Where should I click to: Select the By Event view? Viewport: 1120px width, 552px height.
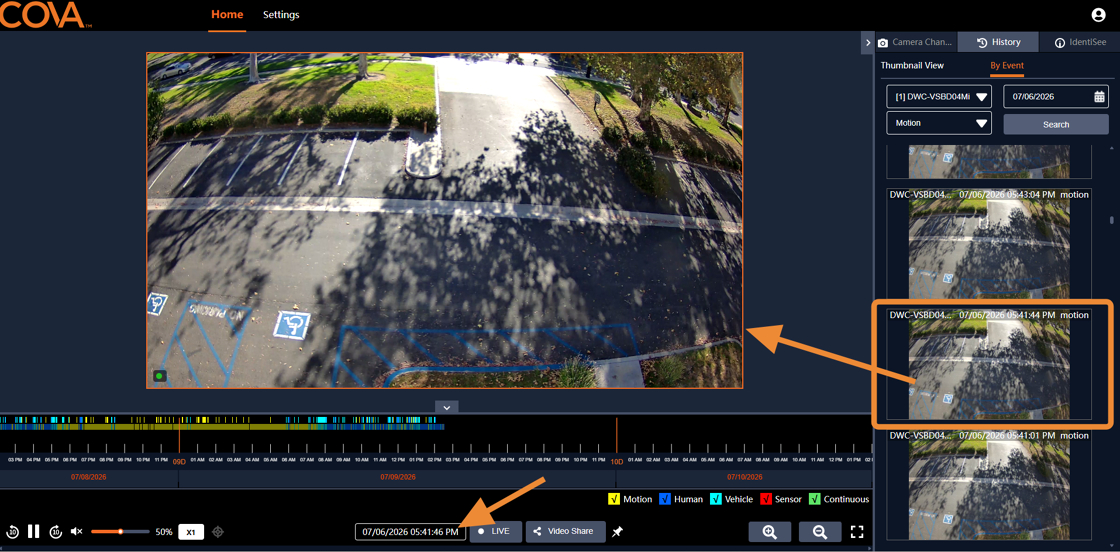point(1006,65)
